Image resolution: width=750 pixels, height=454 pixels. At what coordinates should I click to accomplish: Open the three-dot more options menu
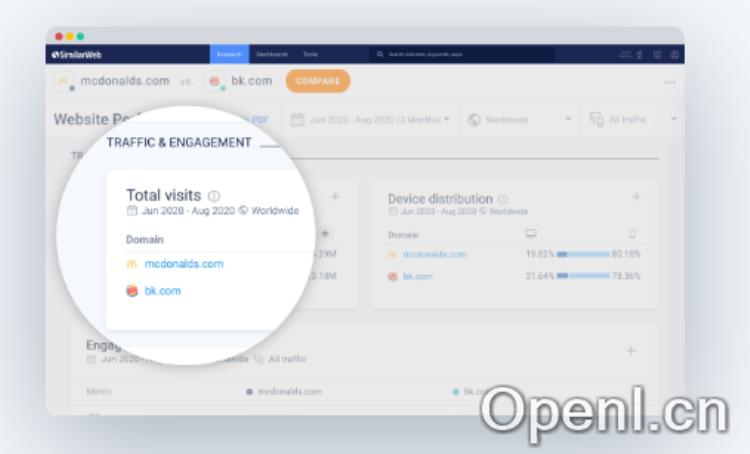670,82
